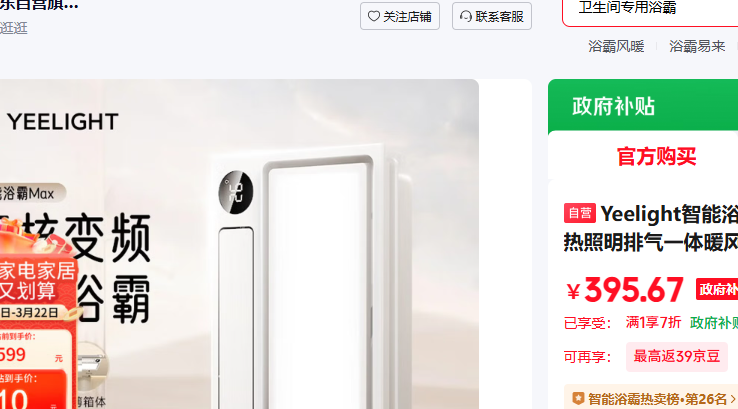Click the ¥395.67 price
Image resolution: width=738 pixels, height=409 pixels.
(x=625, y=290)
